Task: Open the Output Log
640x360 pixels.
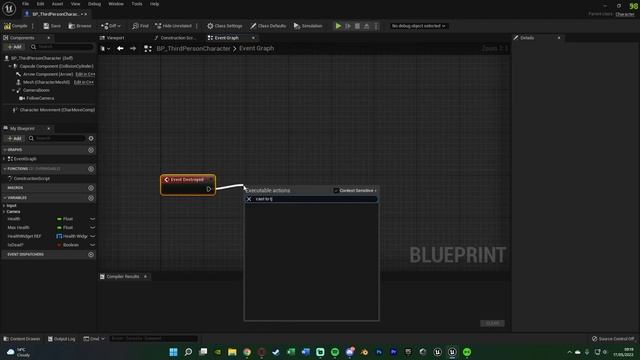Action: point(61,339)
